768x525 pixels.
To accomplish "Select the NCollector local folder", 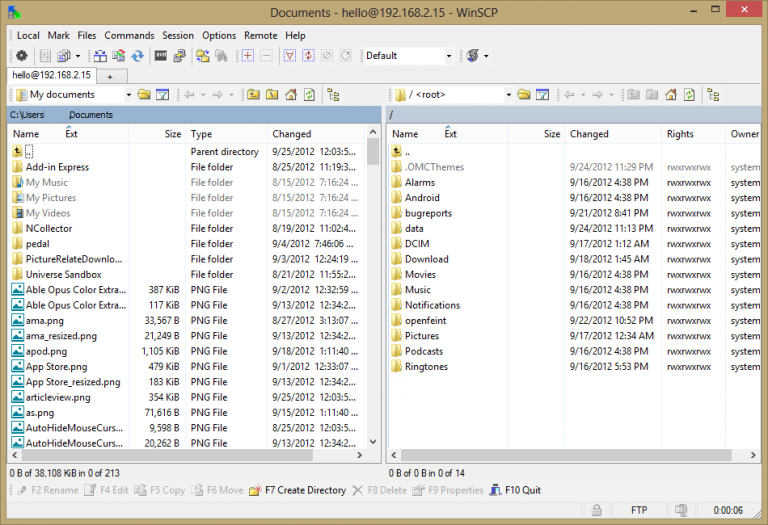I will click(x=49, y=228).
